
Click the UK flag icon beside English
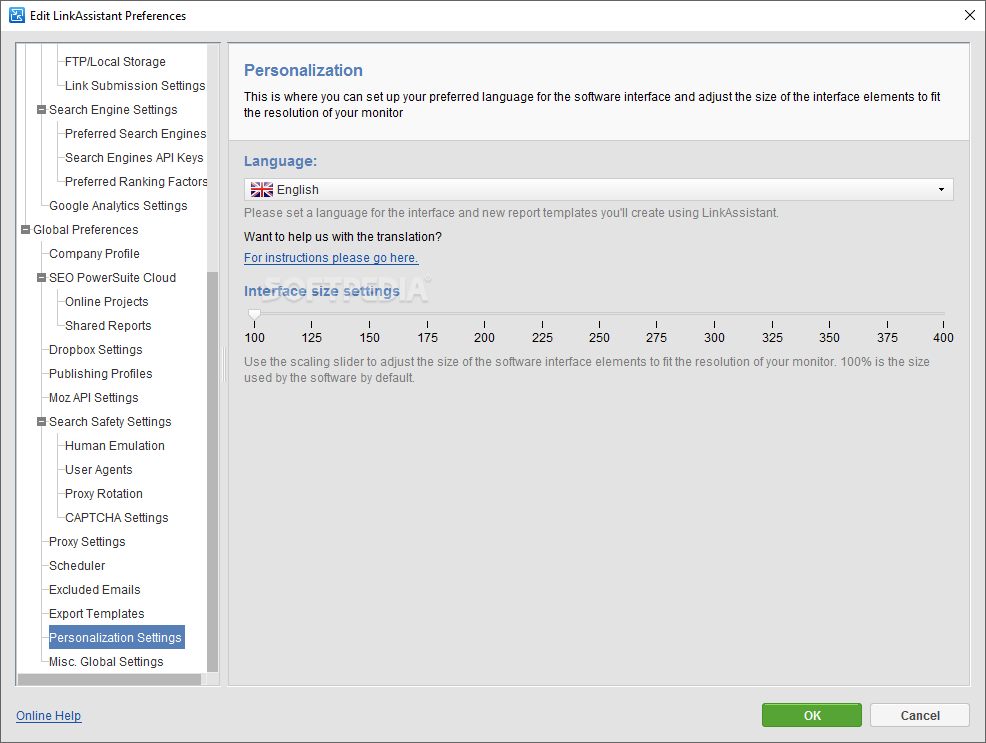[x=262, y=190]
